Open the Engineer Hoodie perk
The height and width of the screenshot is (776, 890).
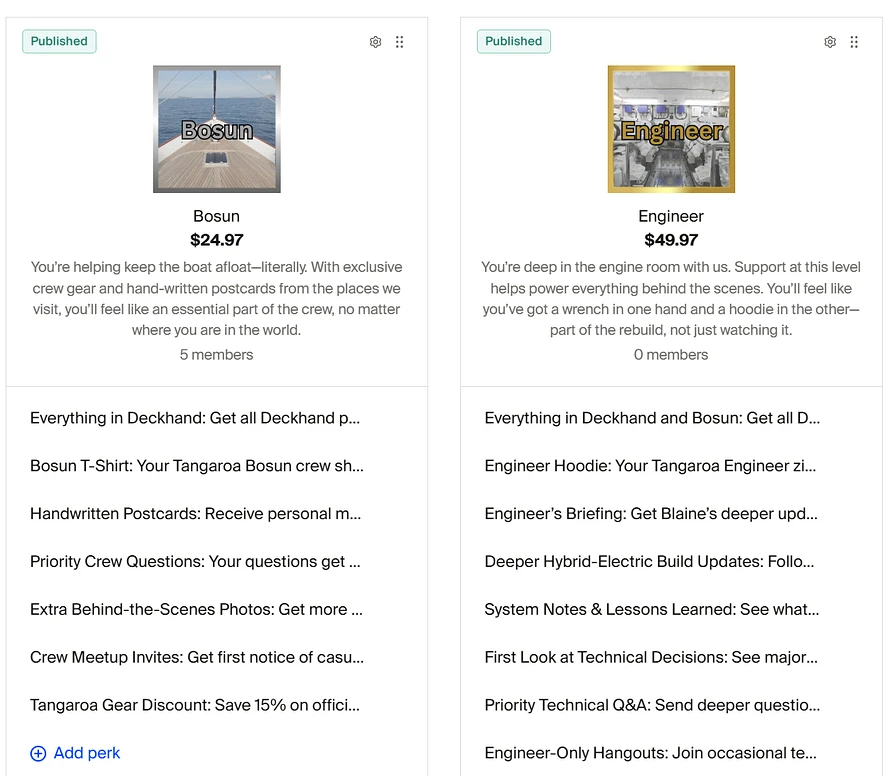click(x=650, y=466)
